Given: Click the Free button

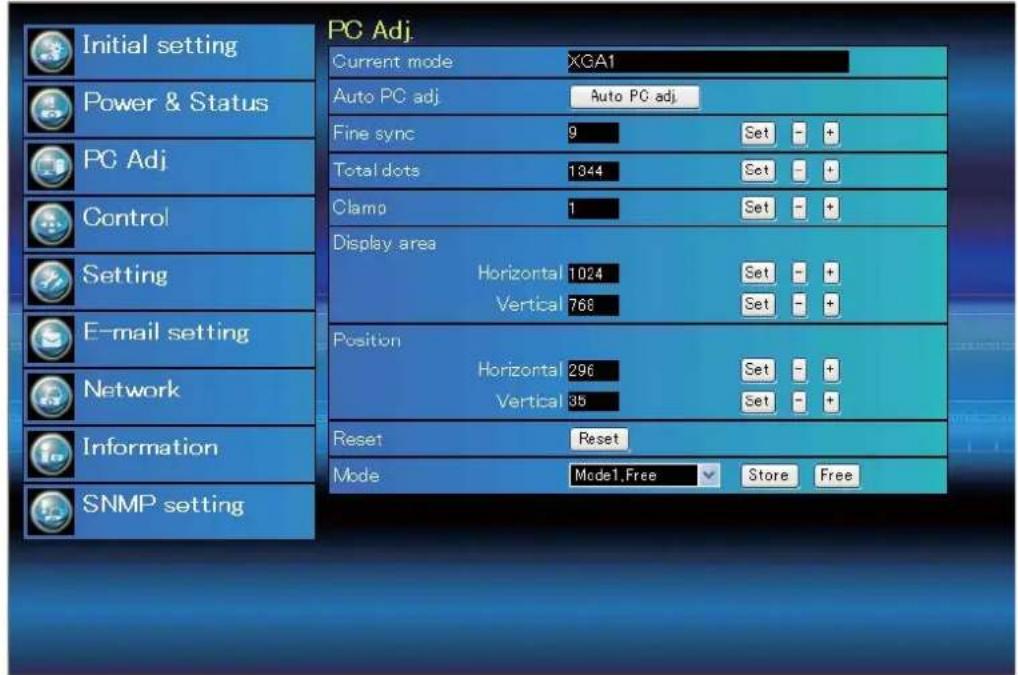Looking at the screenshot, I should tap(836, 476).
